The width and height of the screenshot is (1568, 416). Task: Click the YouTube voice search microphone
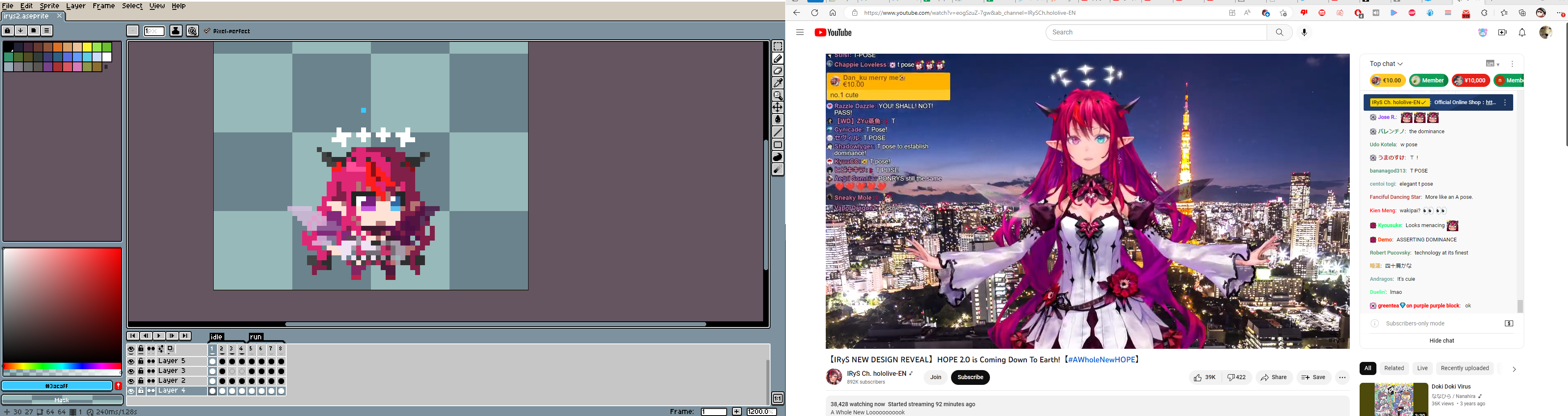1304,32
